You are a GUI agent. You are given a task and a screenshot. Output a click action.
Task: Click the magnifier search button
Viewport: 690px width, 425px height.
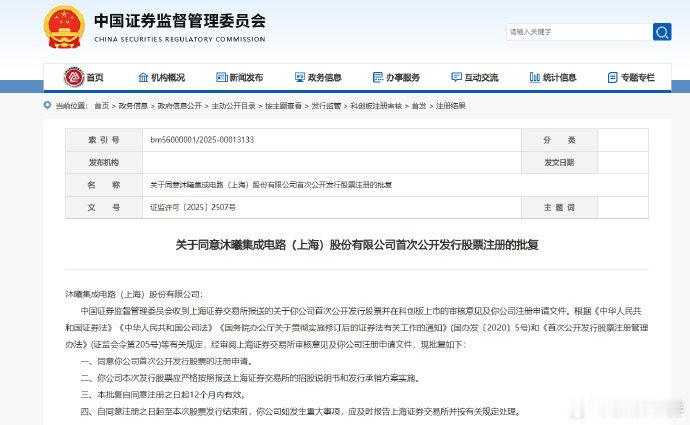click(x=662, y=32)
